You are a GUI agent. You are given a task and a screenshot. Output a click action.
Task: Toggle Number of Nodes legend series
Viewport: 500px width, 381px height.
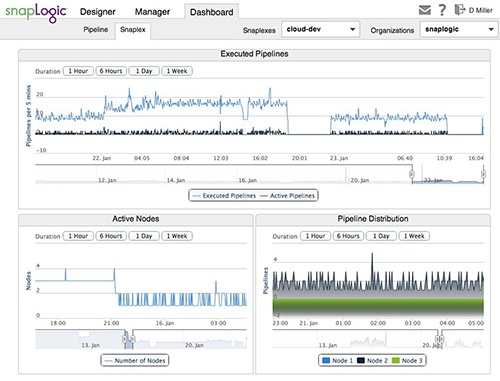[x=135, y=361]
